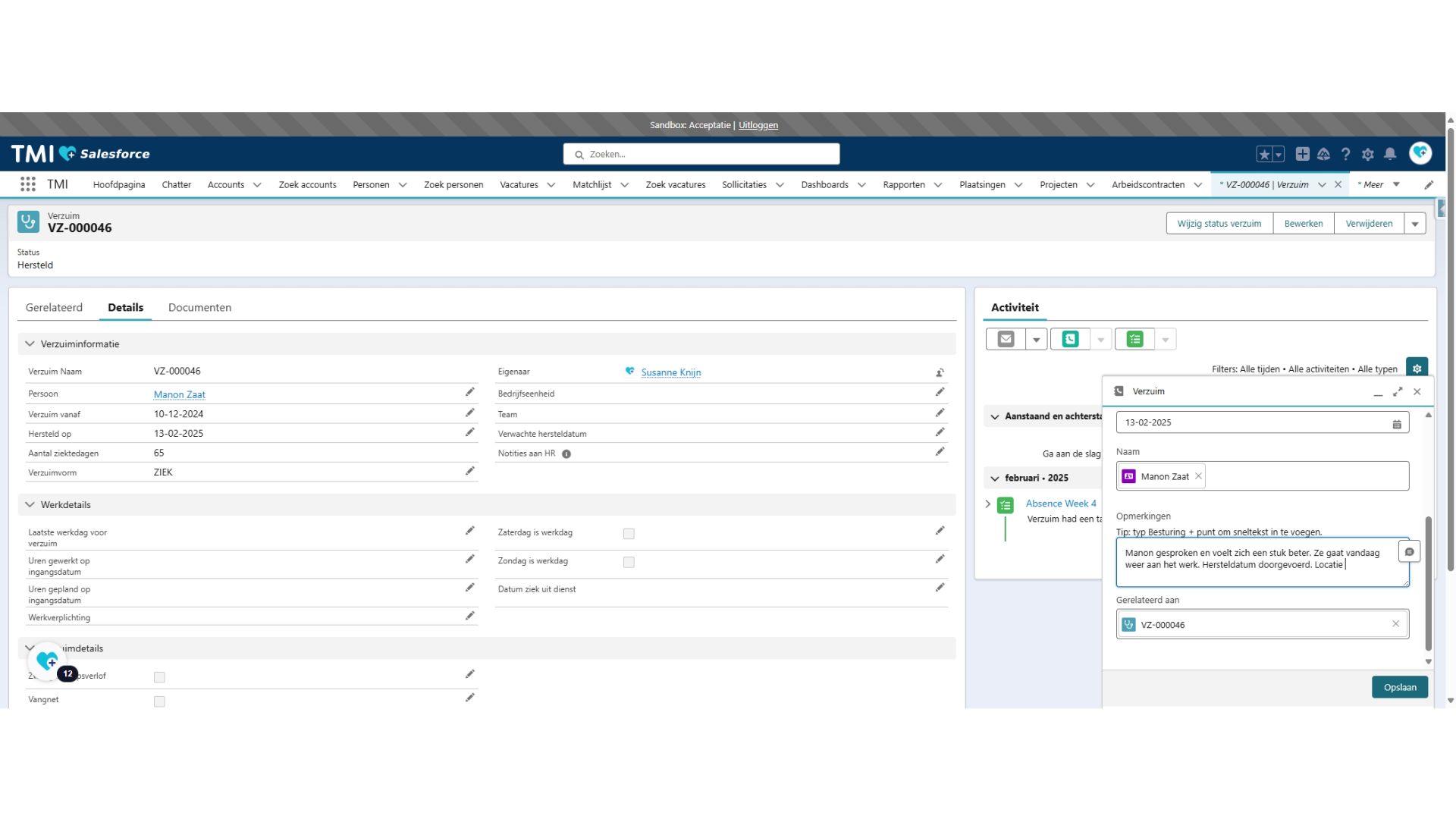
Task: Open the Absence Week 4 link
Action: 1061,504
